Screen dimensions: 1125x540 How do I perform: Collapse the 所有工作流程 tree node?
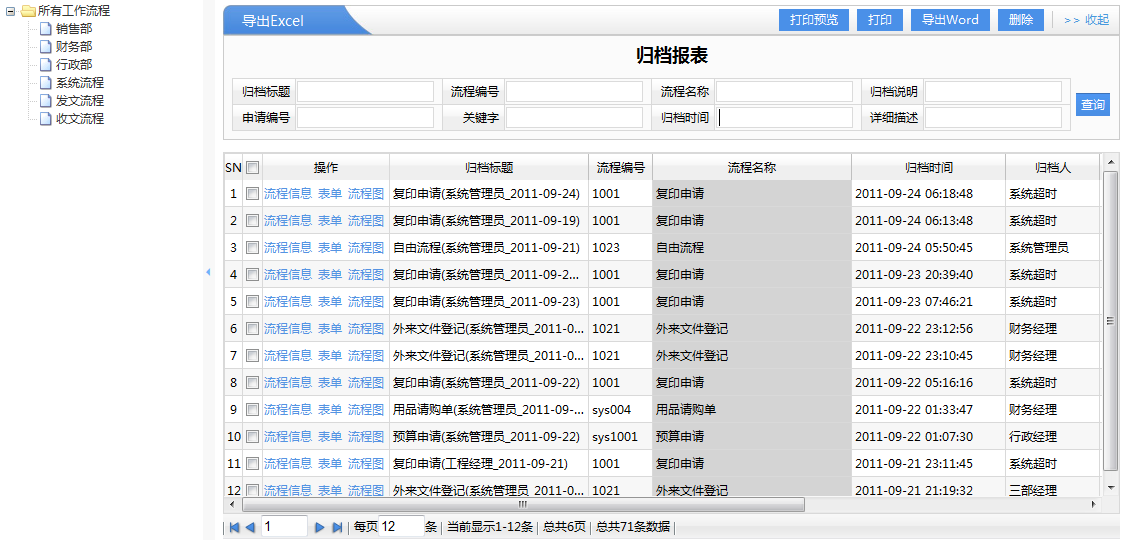tap(11, 11)
